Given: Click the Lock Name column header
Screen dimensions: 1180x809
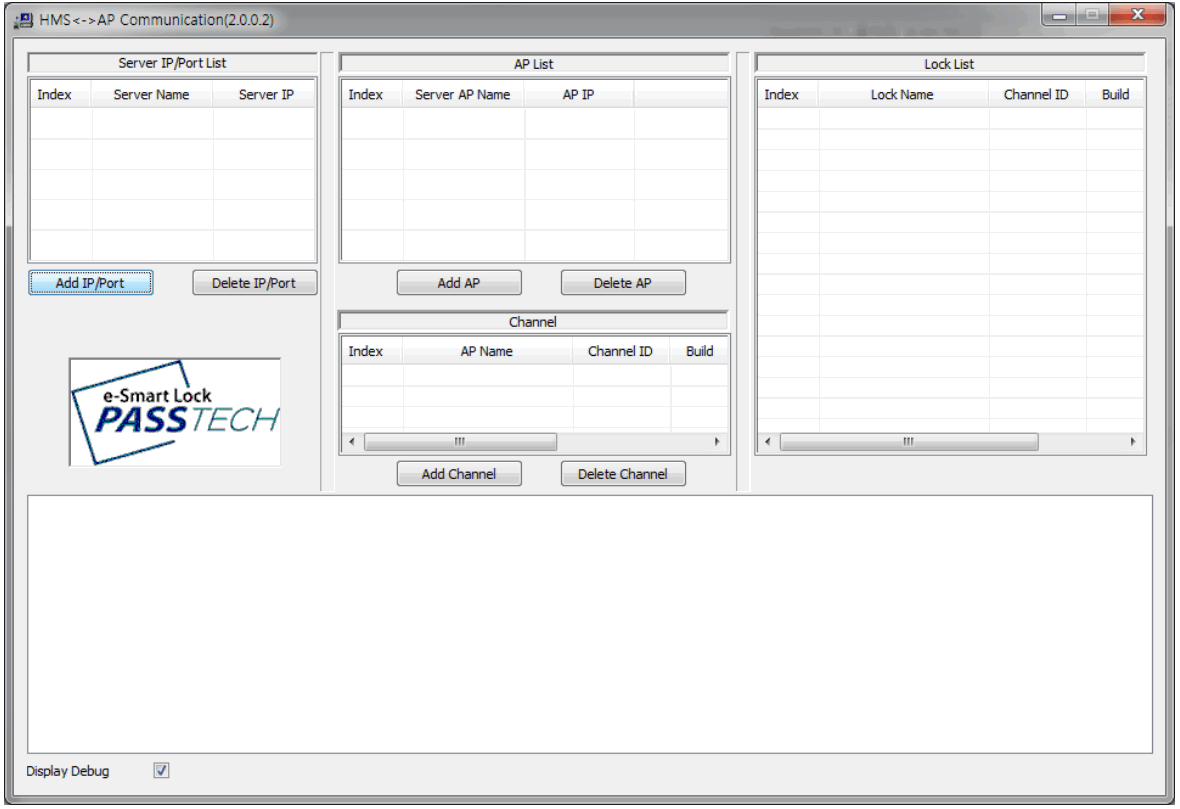Looking at the screenshot, I should point(902,94).
